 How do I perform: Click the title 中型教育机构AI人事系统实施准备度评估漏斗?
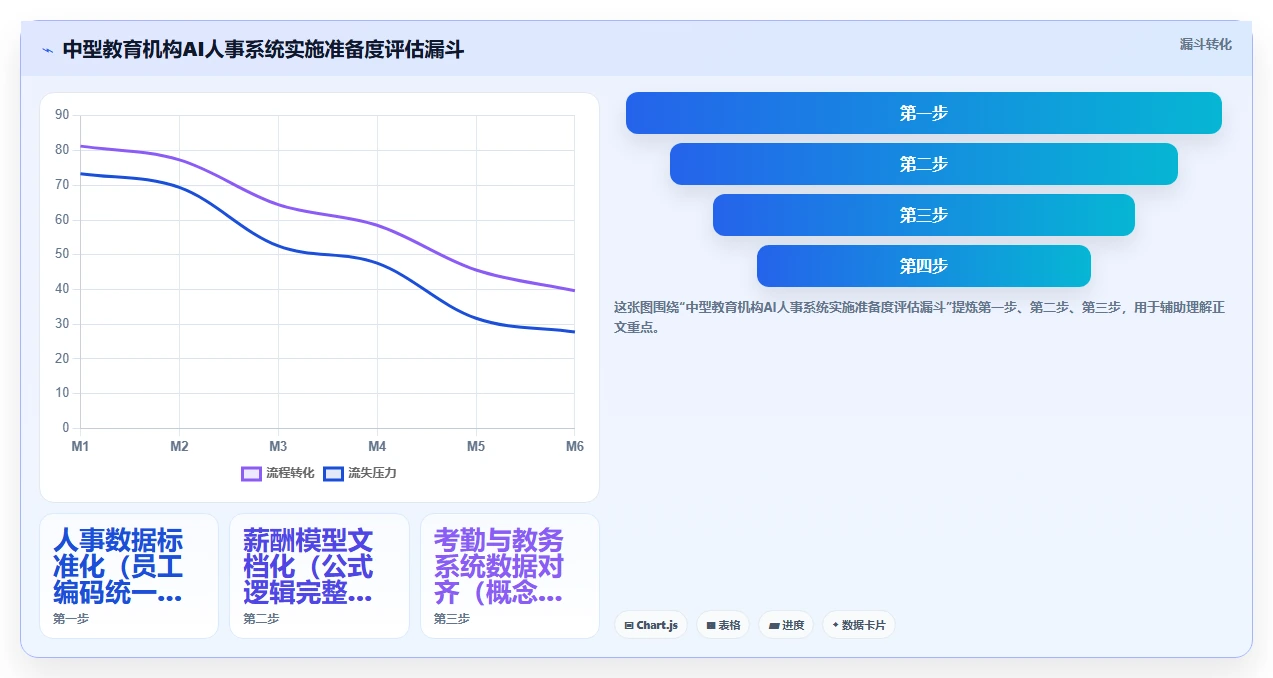(x=263, y=50)
